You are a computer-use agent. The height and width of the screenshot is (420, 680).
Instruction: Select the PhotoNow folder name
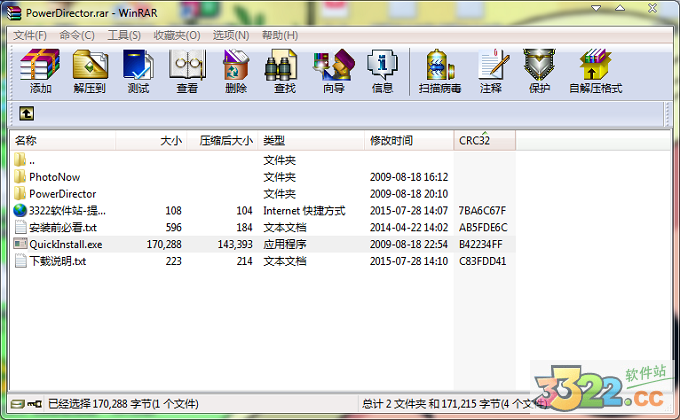(x=55, y=177)
